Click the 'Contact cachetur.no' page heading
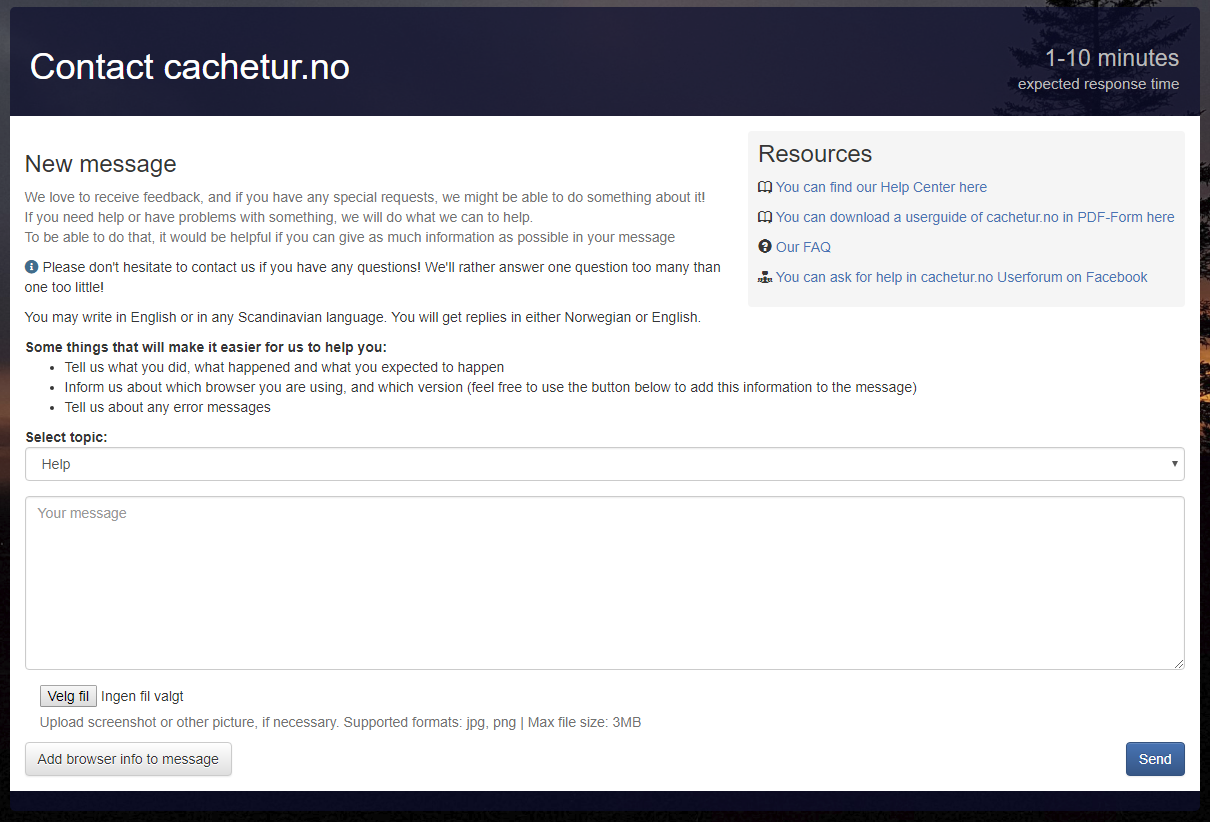Screen dimensions: 1210x822 (x=190, y=66)
